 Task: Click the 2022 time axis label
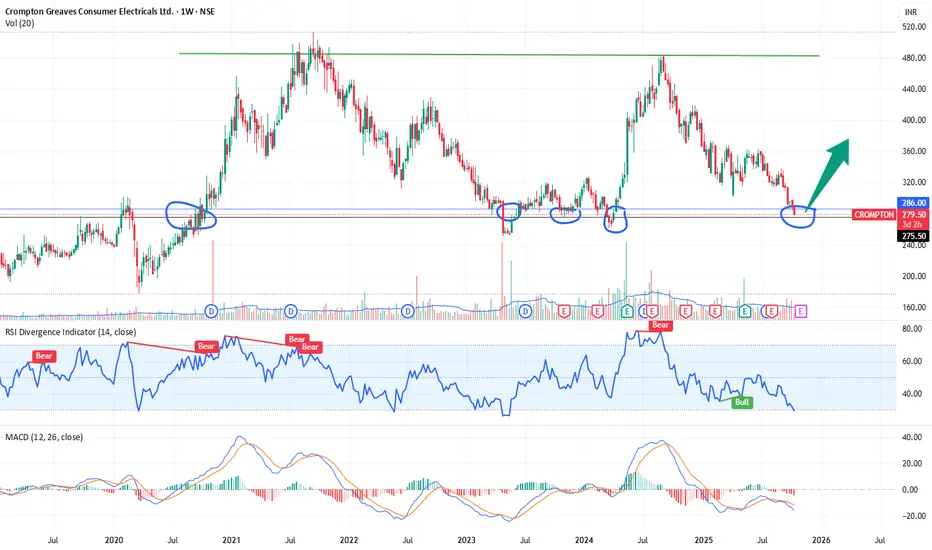click(349, 540)
